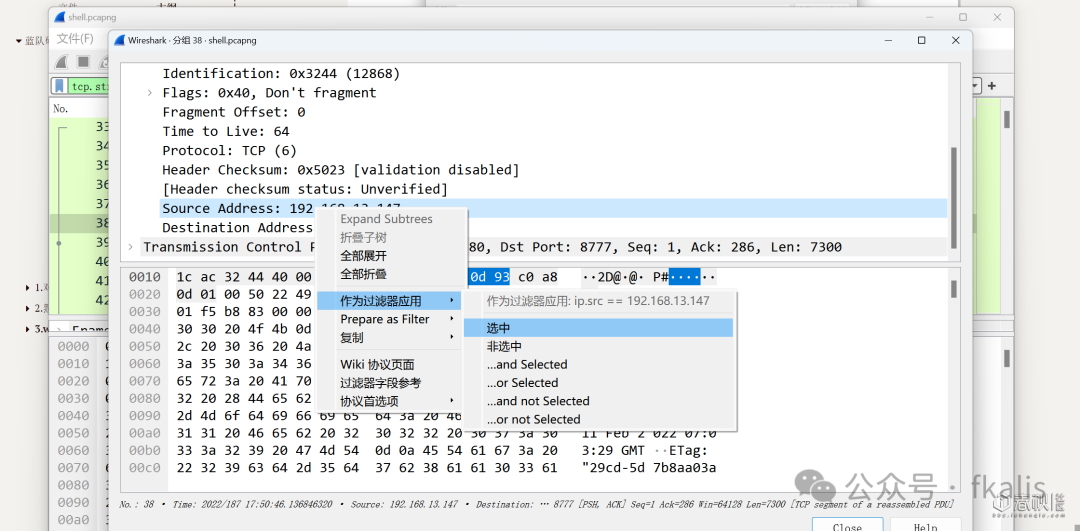1080x531 pixels.
Task: Click the hex dump pane scrollbar thumb
Action: [x=953, y=289]
